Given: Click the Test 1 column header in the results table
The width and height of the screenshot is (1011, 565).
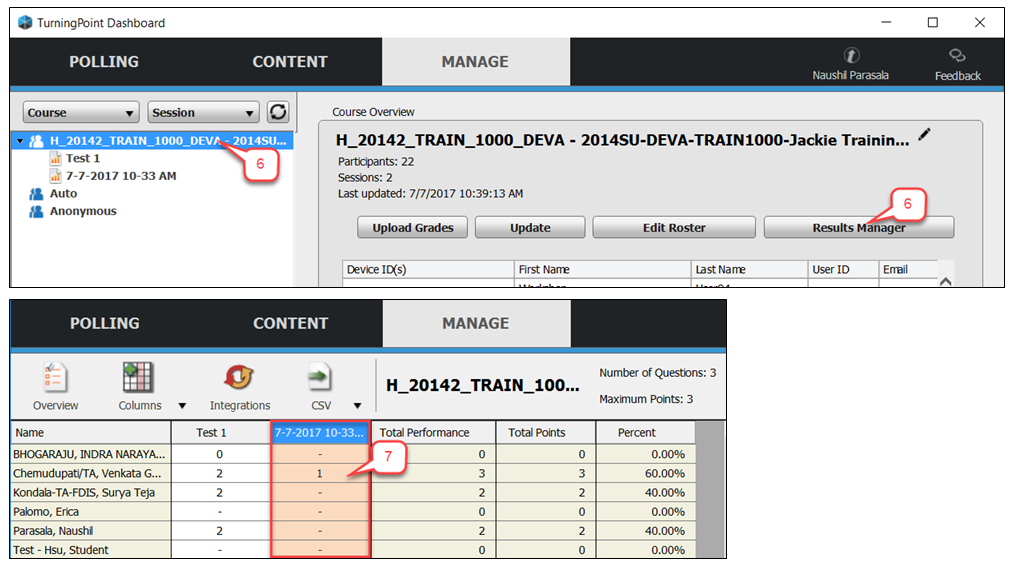Looking at the screenshot, I should coord(221,433).
